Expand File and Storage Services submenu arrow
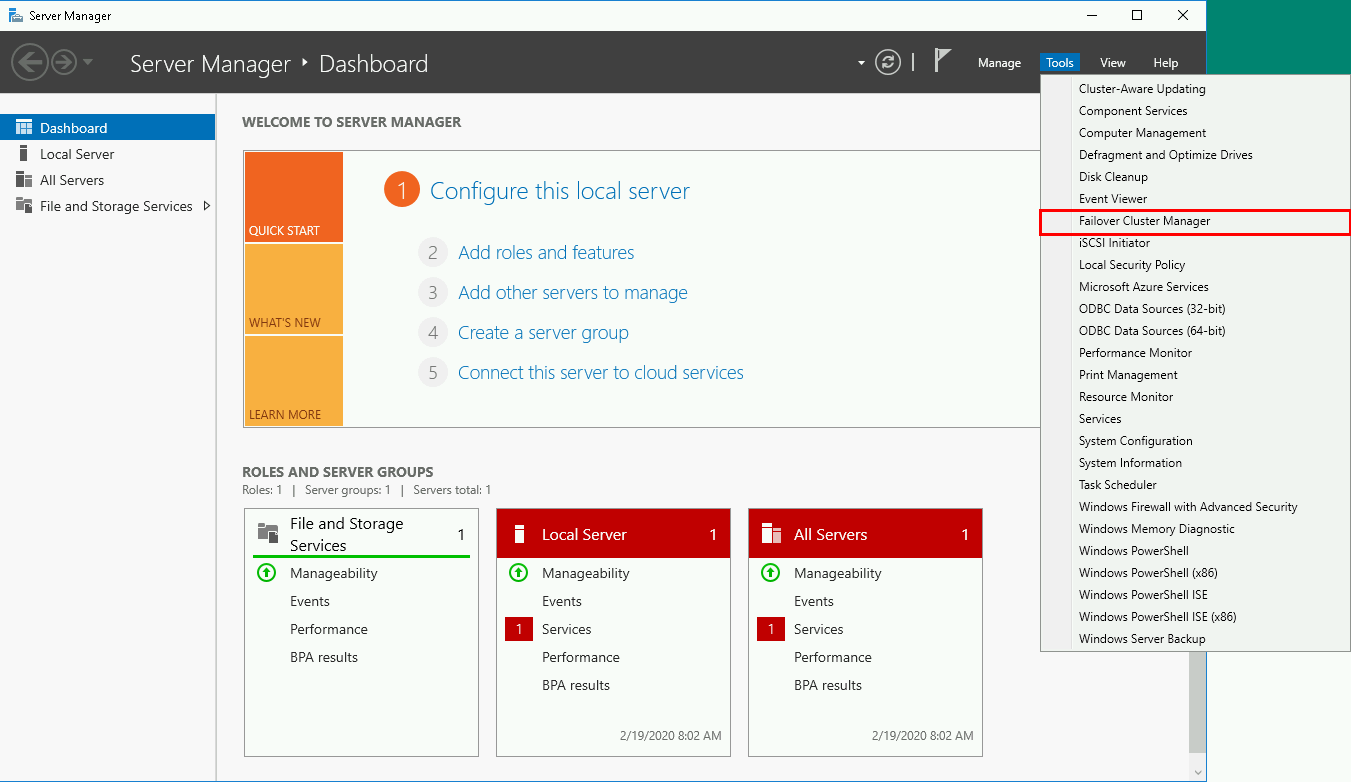This screenshot has height=782, width=1351. 207,206
